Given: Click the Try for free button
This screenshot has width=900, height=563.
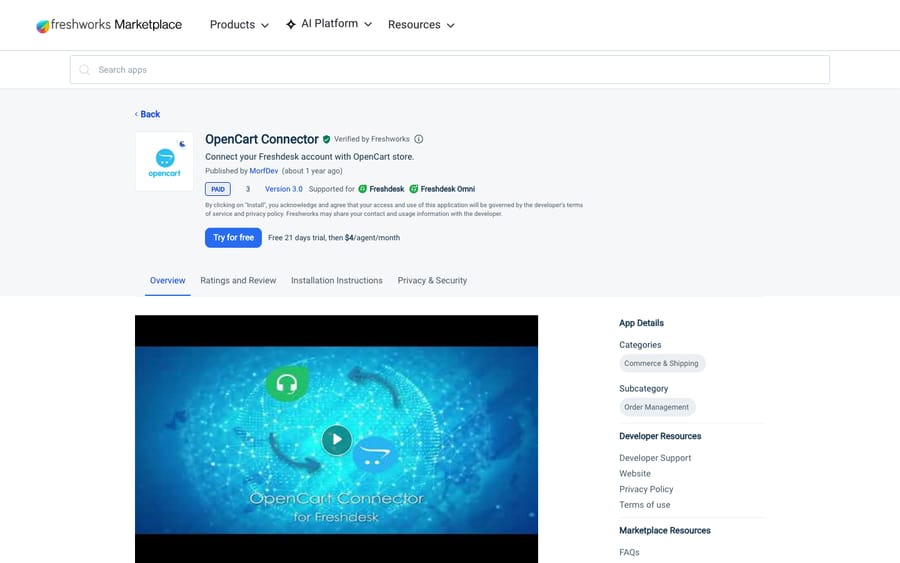Looking at the screenshot, I should click(x=233, y=238).
